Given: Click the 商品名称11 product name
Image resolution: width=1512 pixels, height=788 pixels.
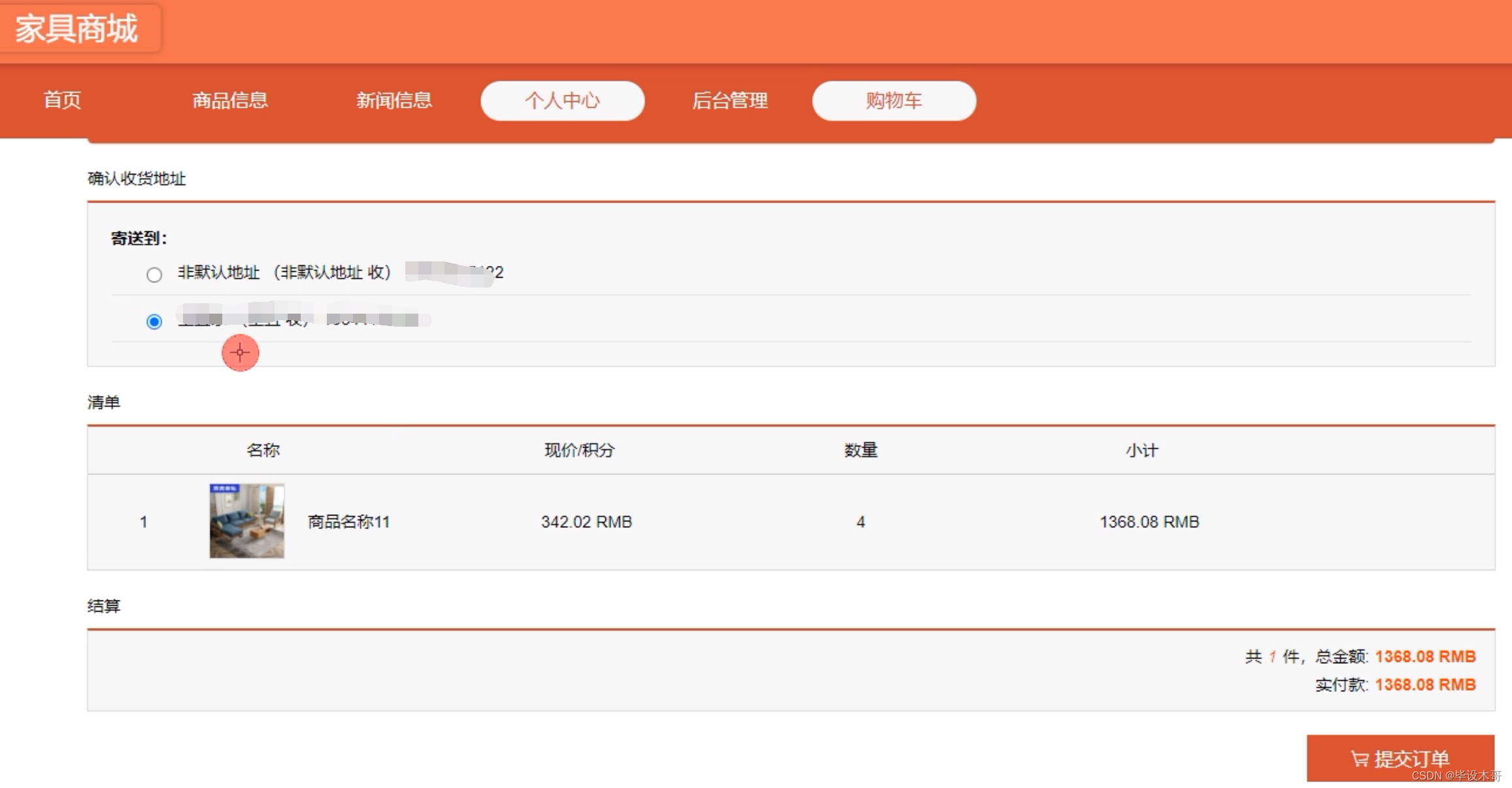Looking at the screenshot, I should [x=348, y=521].
